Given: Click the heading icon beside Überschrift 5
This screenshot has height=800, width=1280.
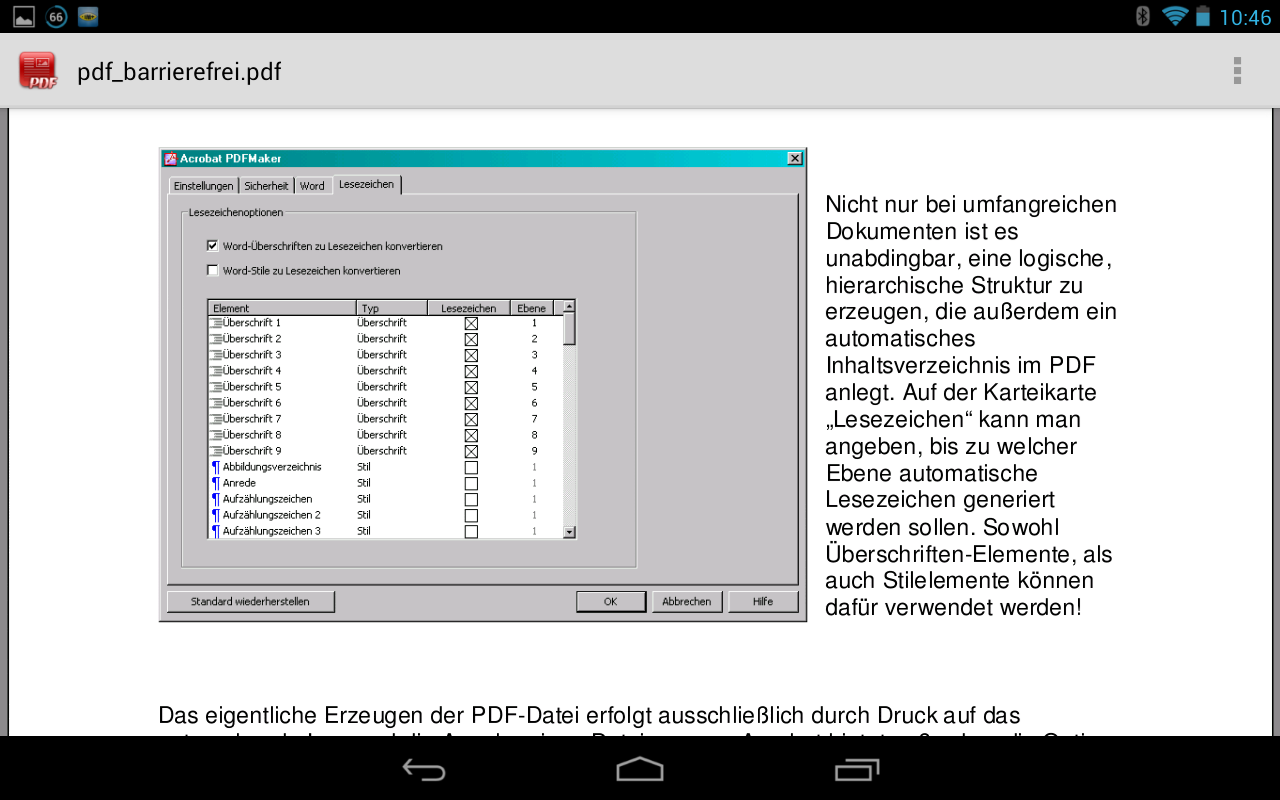Looking at the screenshot, I should (x=215, y=387).
